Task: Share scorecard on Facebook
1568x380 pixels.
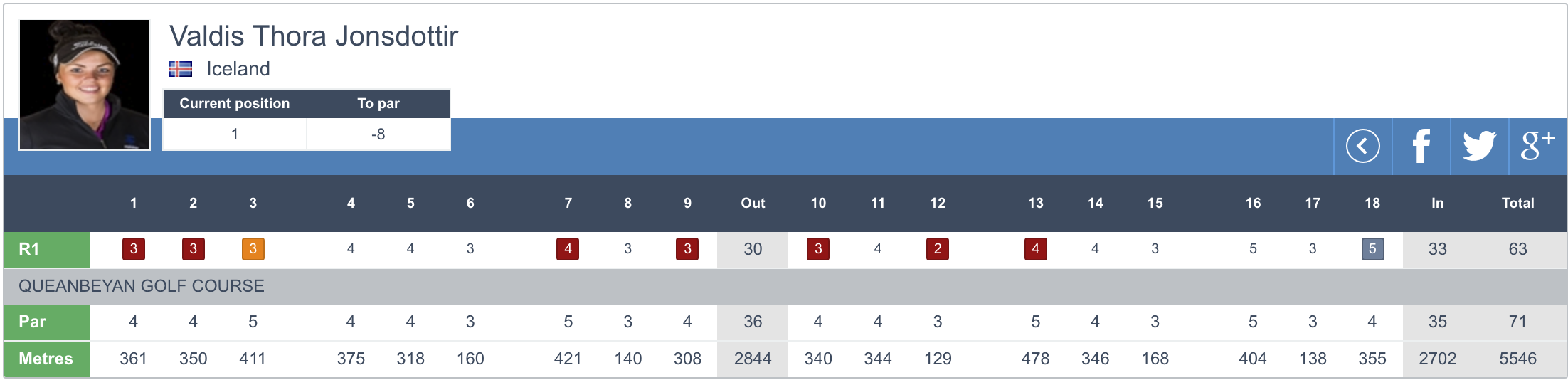Action: [1421, 147]
